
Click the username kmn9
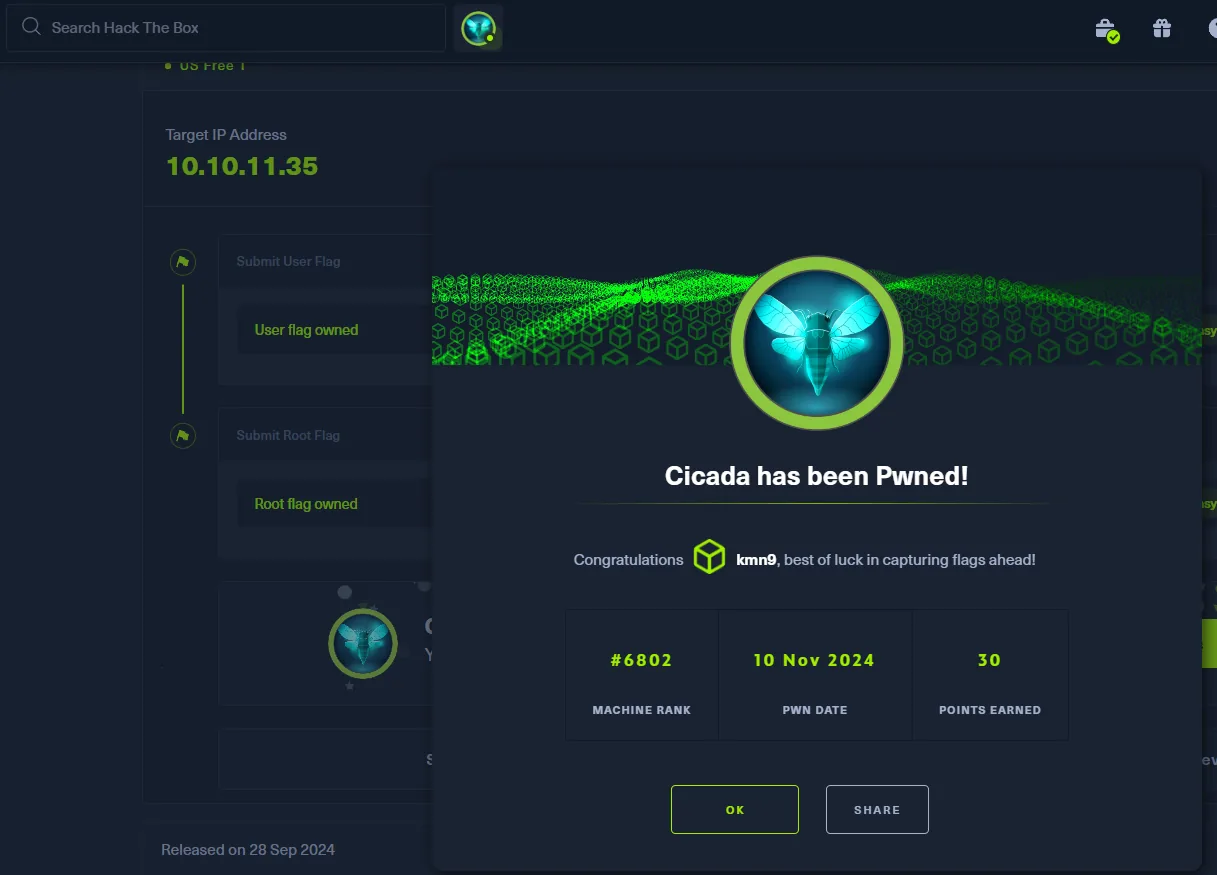[x=756, y=560]
